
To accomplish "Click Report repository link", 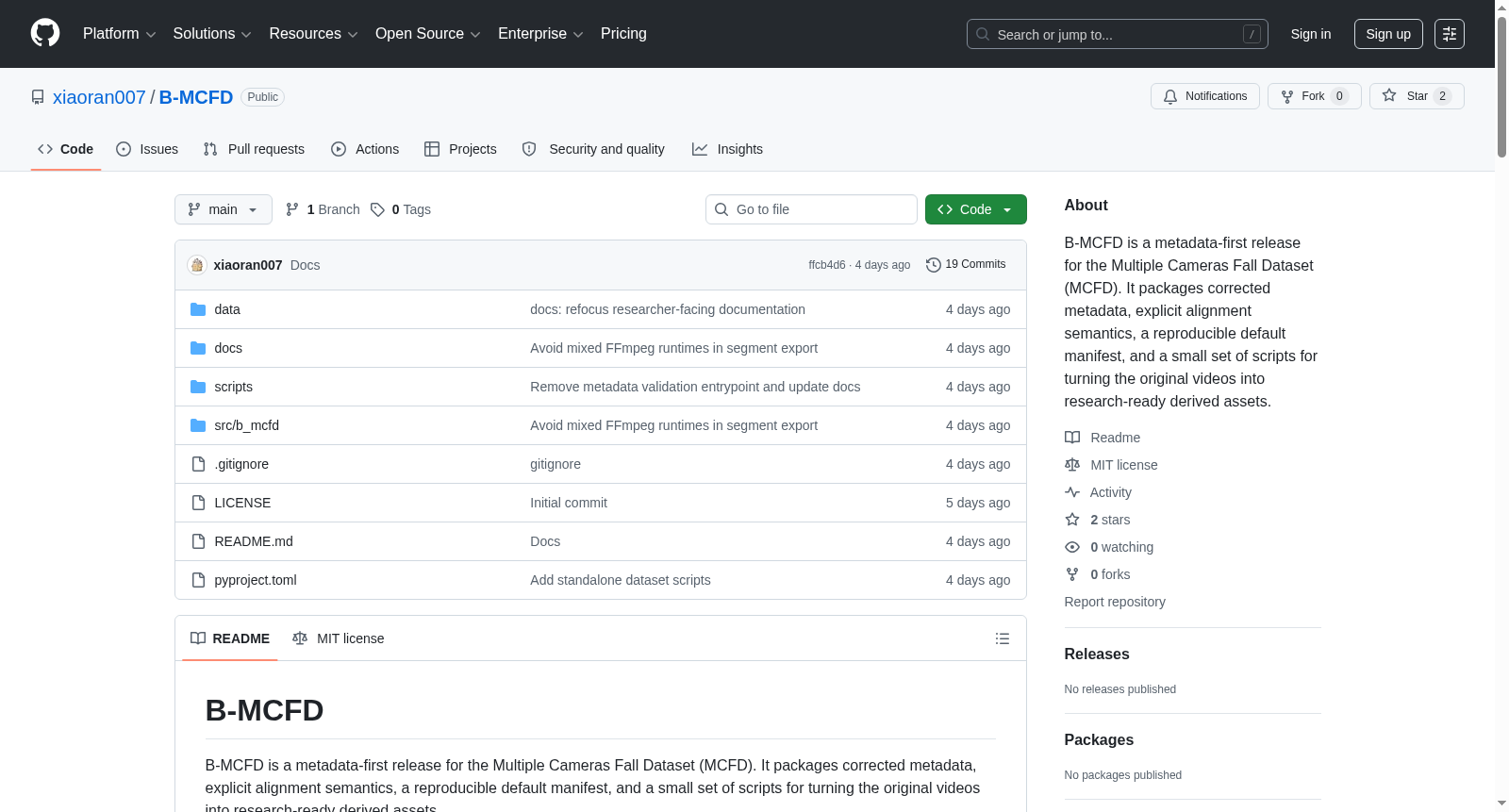I will (1115, 602).
